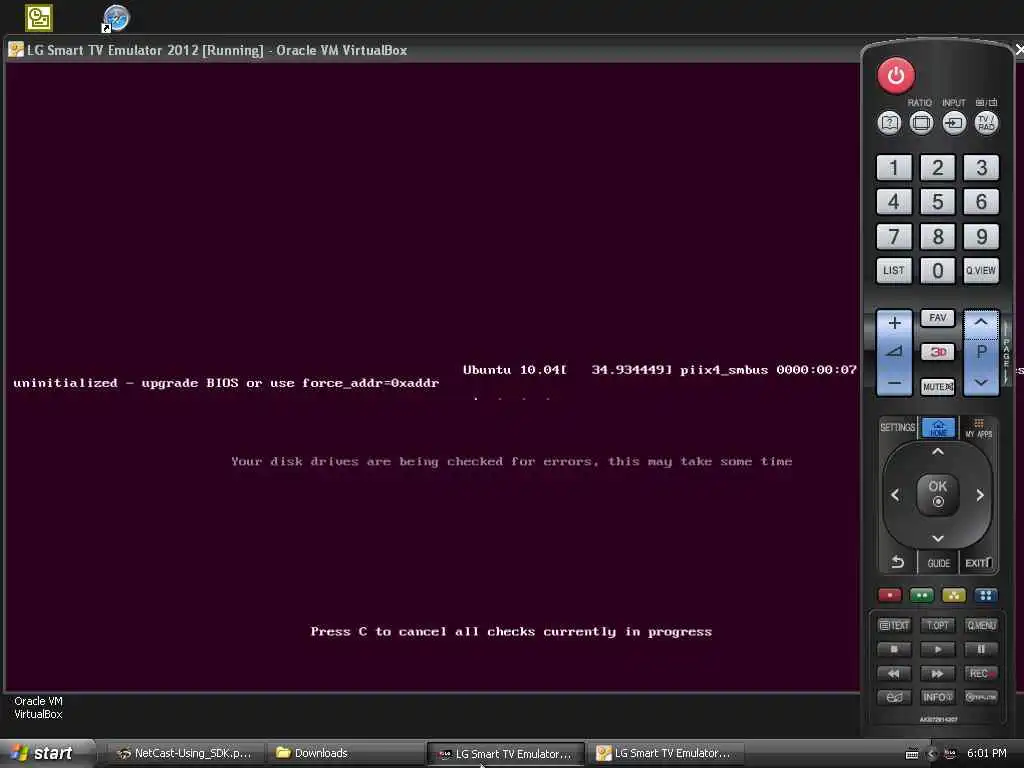The height and width of the screenshot is (768, 1024).
Task: Click the button right of INFO on the remote
Action: point(981,697)
